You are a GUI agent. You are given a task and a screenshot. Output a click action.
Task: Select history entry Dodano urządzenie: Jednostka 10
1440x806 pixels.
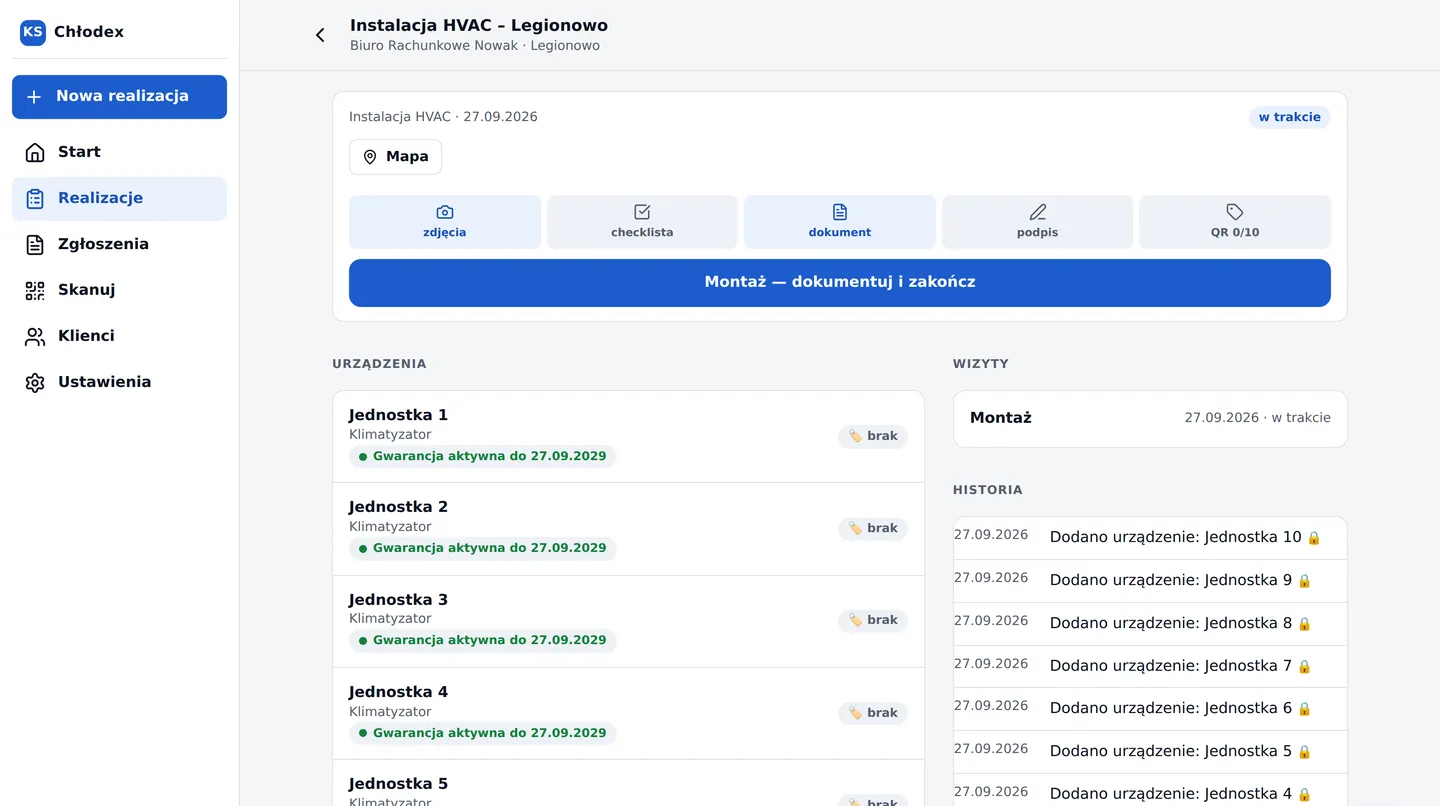[1150, 538]
